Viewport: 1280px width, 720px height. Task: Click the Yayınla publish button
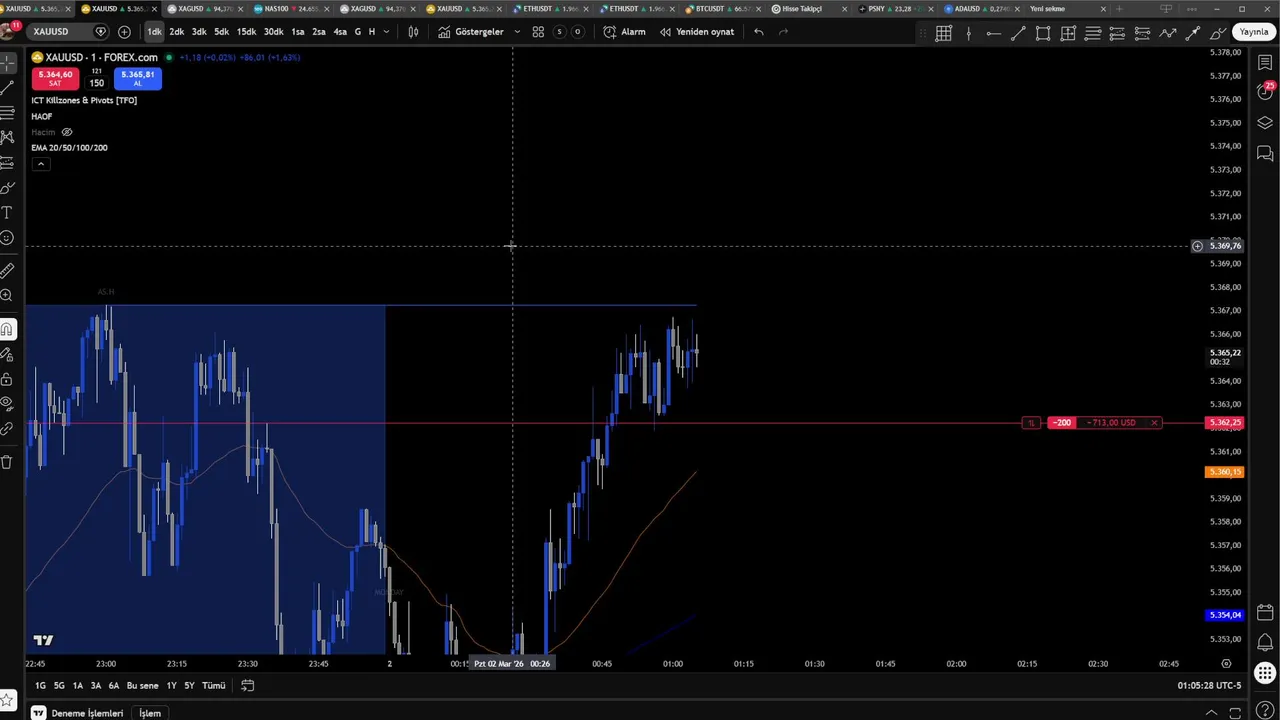[x=1254, y=32]
